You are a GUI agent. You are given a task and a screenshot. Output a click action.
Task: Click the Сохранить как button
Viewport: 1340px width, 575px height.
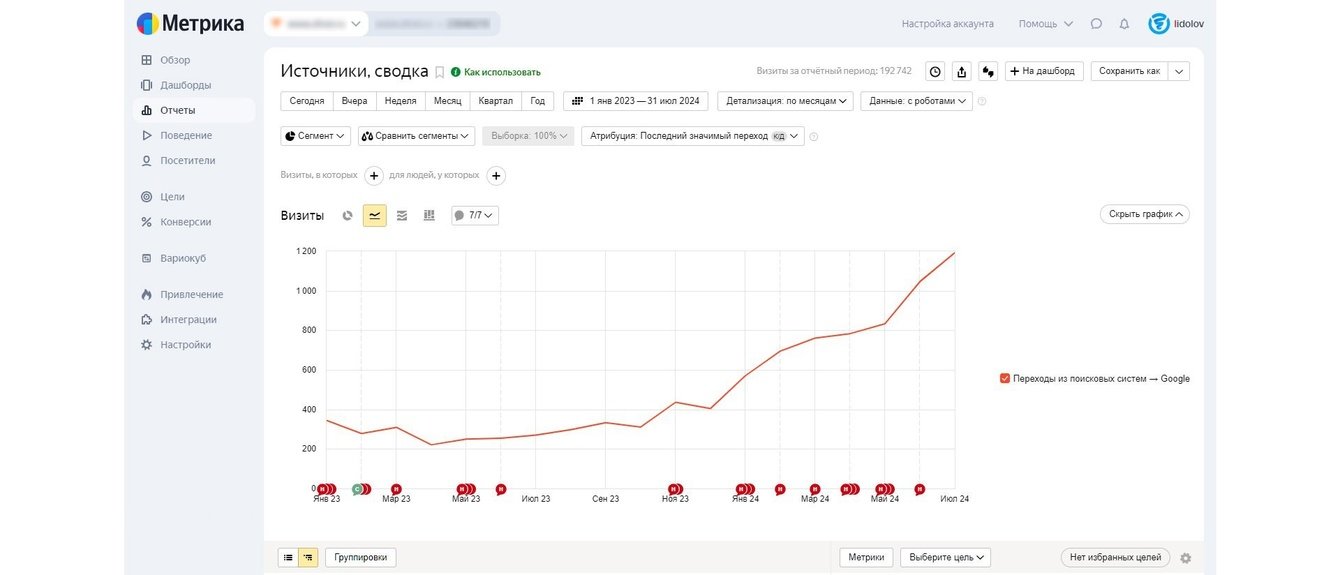(1129, 71)
